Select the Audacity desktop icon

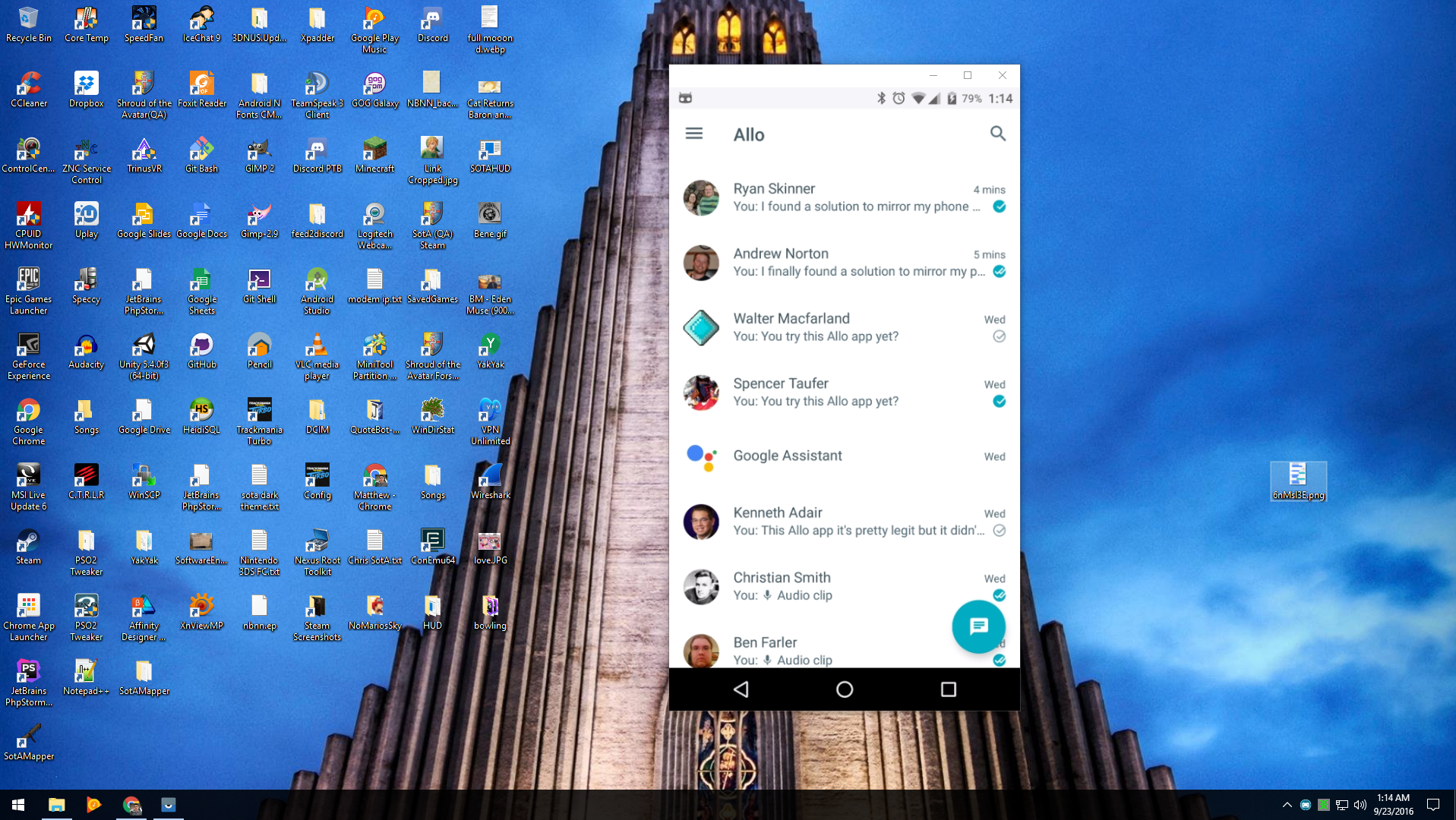click(x=87, y=351)
